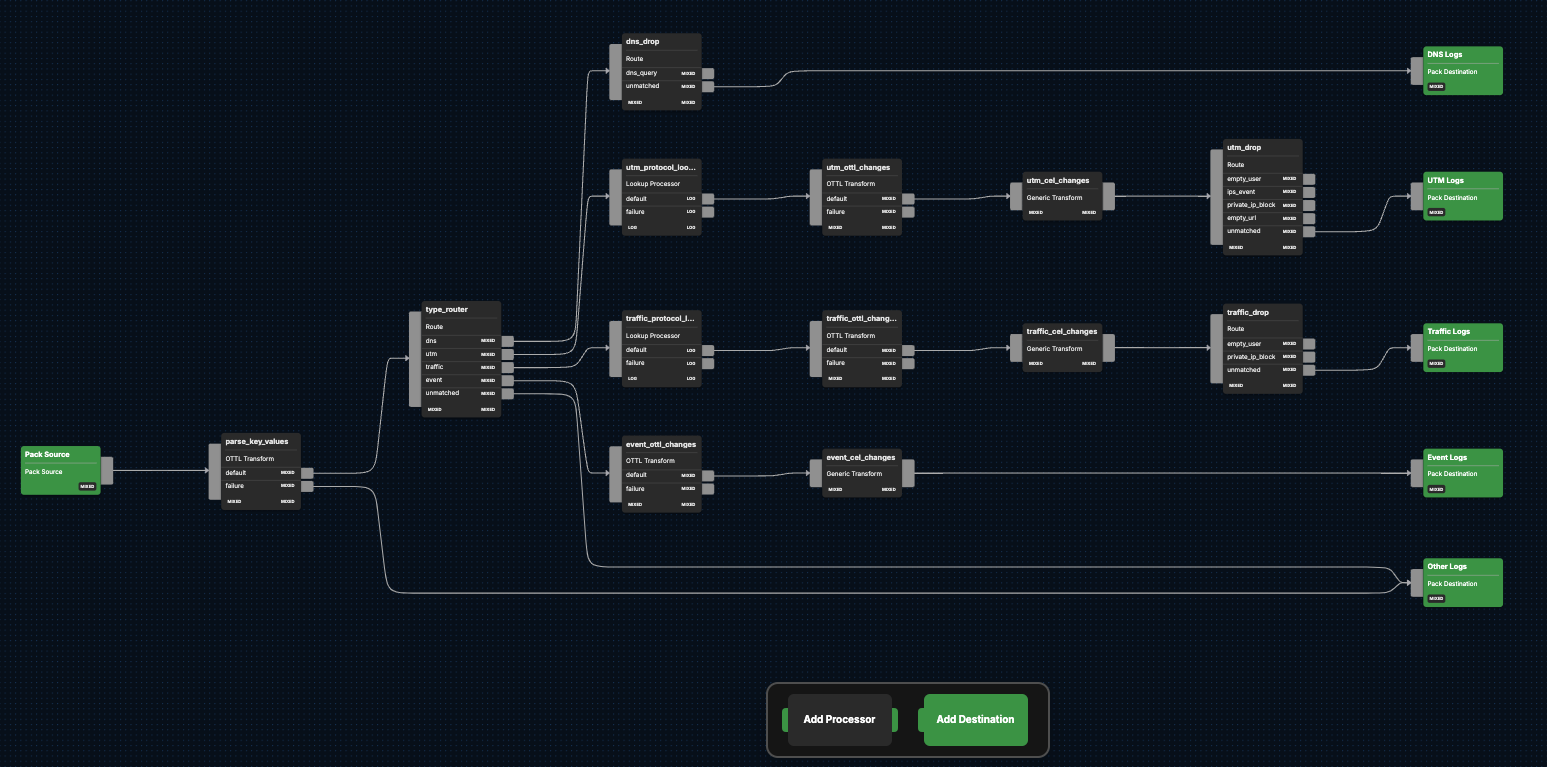The height and width of the screenshot is (767, 1547).
Task: Click the private_ip_block port on traffic_drop
Action: tap(1309, 357)
